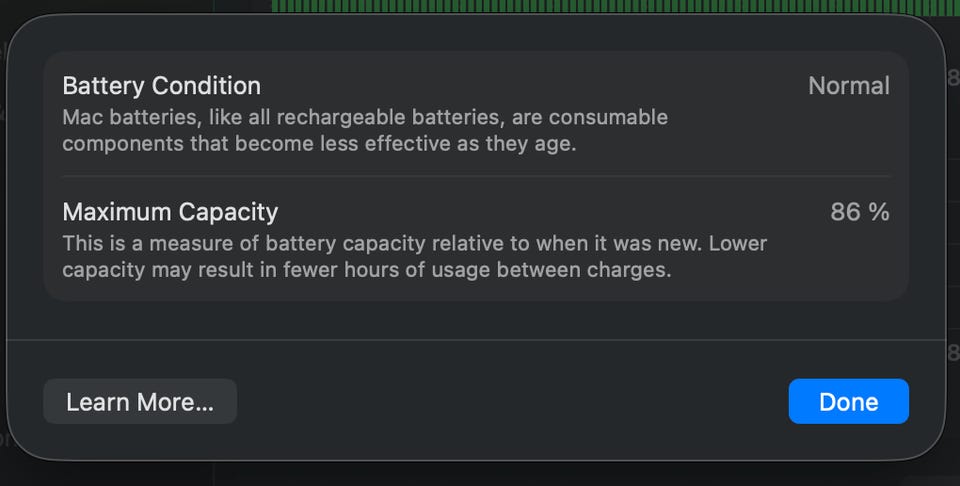Click the horizontal separator above the buttons
This screenshot has width=960, height=486.
click(476, 339)
